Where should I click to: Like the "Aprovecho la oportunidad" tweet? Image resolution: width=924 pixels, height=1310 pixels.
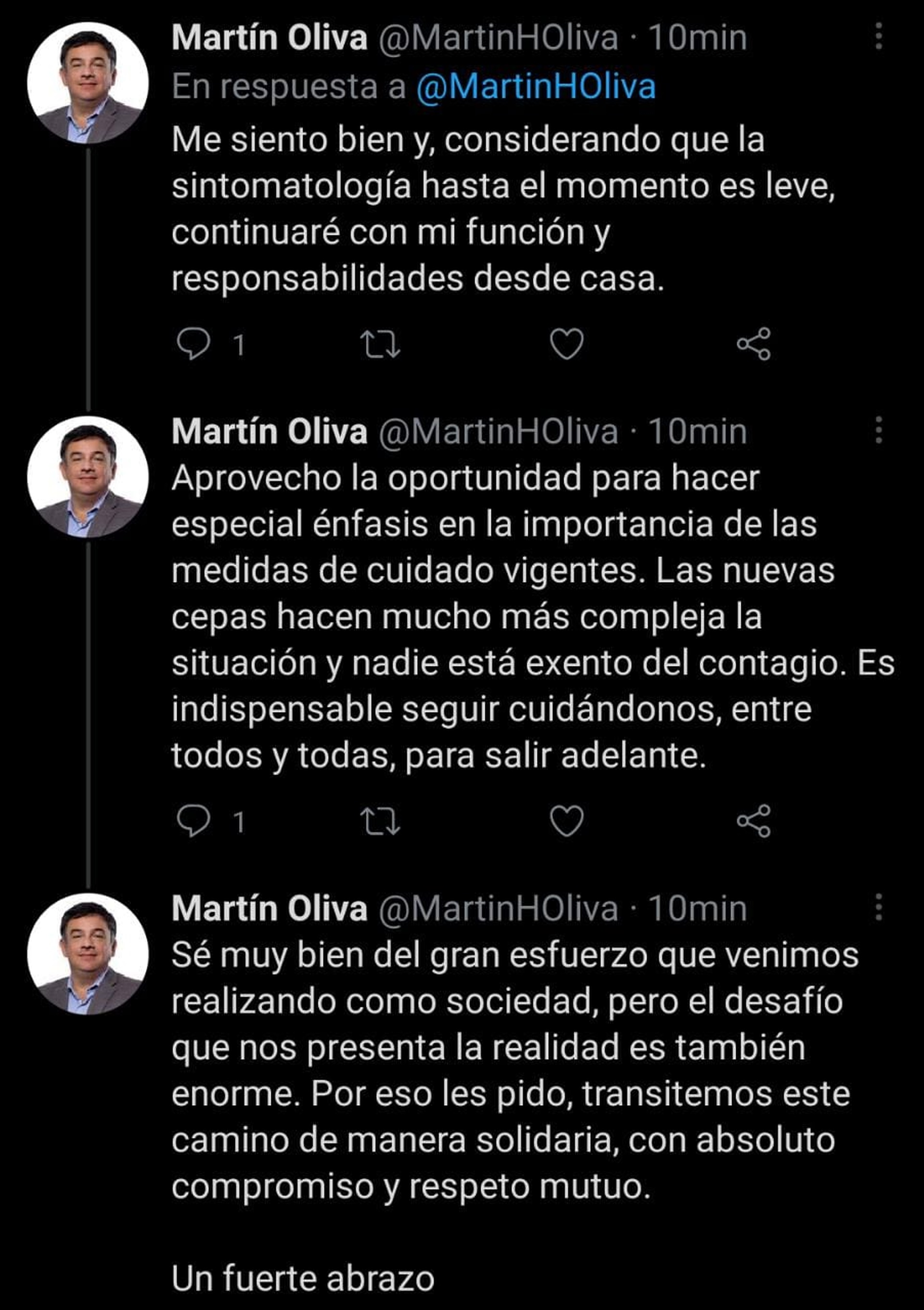[566, 821]
